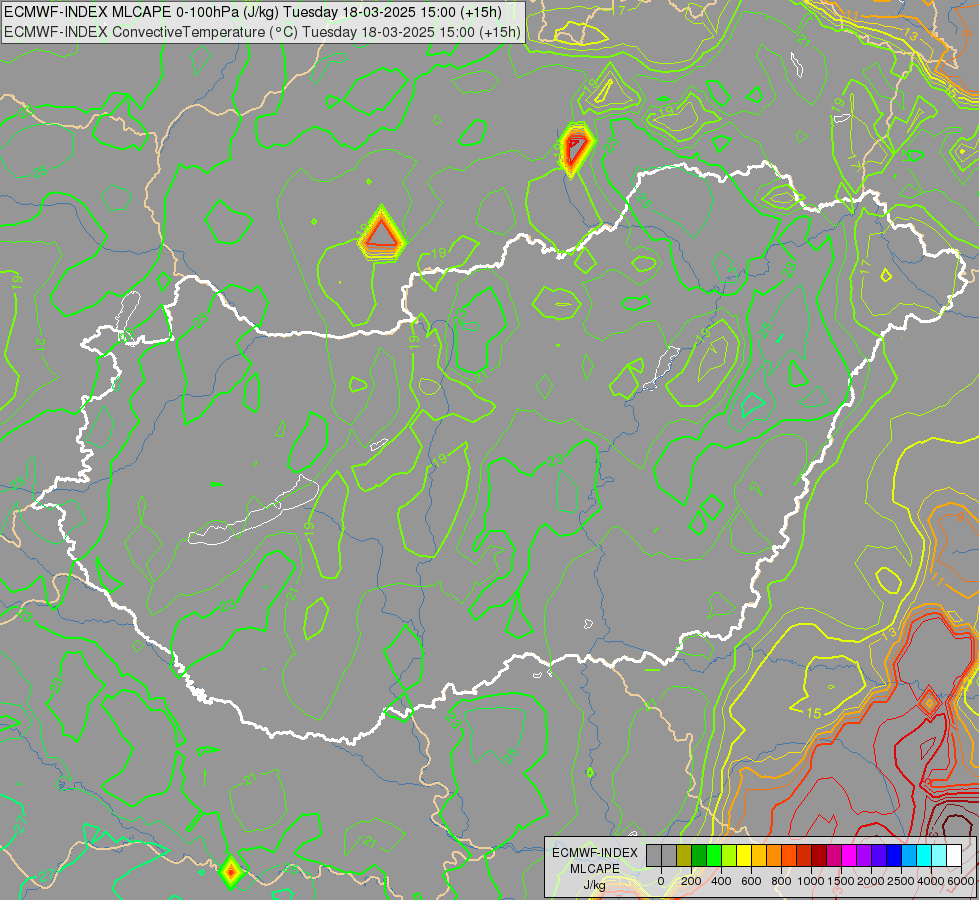Select the pure yellow legend swatch
The height and width of the screenshot is (900, 979).
pos(744,856)
